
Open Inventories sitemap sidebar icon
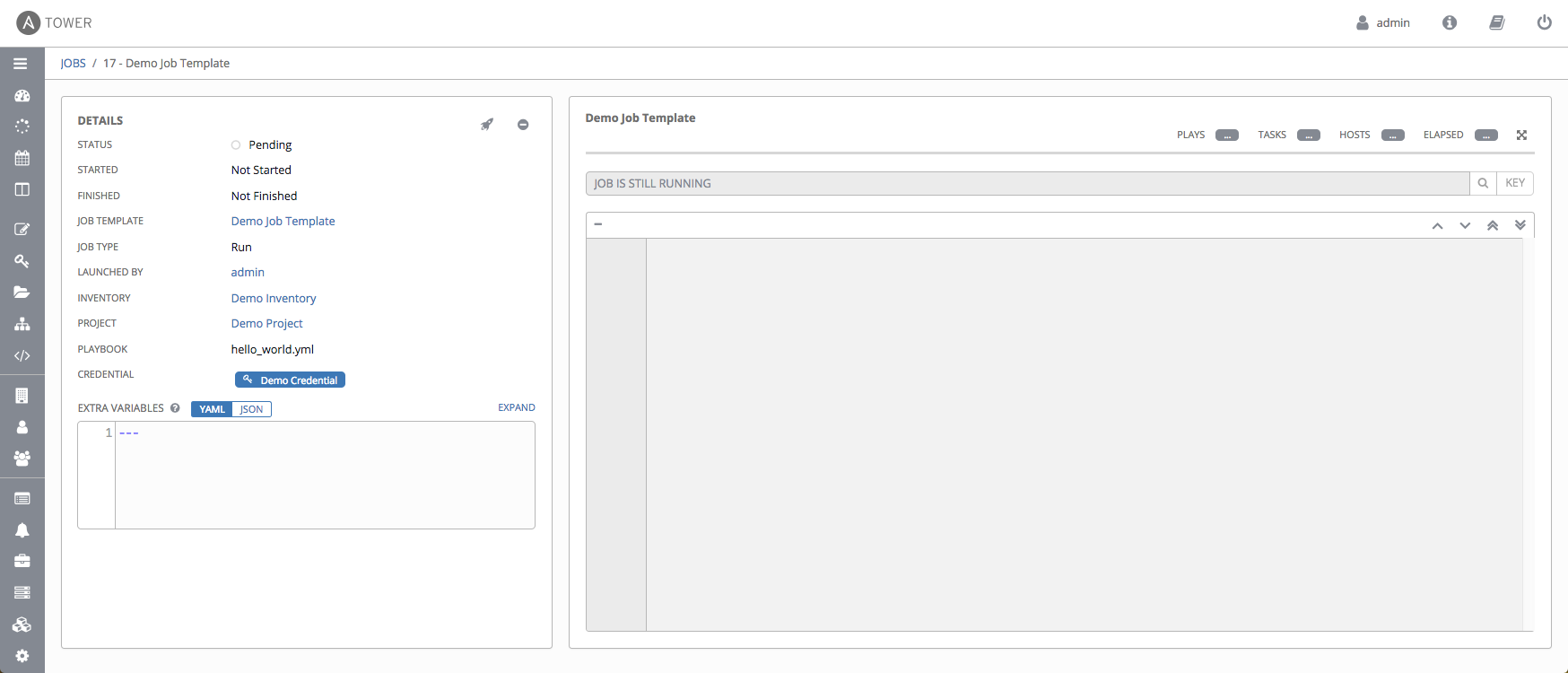click(x=22, y=324)
